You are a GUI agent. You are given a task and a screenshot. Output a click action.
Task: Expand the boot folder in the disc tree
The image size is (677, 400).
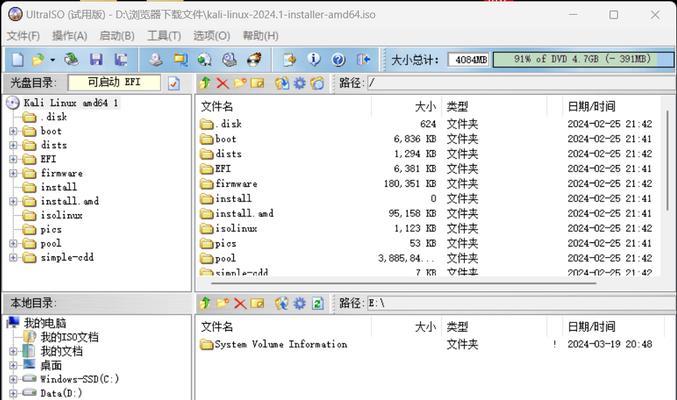(x=13, y=131)
